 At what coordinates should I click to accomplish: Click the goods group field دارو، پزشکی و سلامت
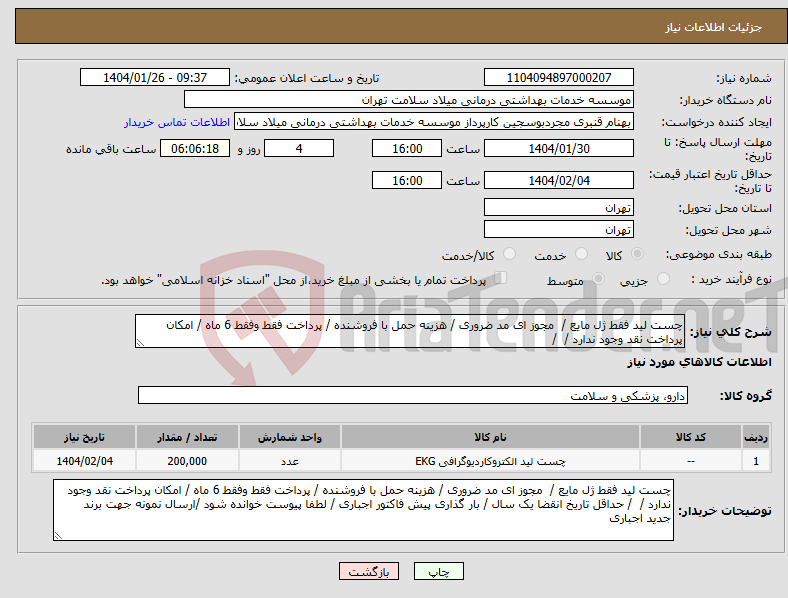[x=413, y=395]
